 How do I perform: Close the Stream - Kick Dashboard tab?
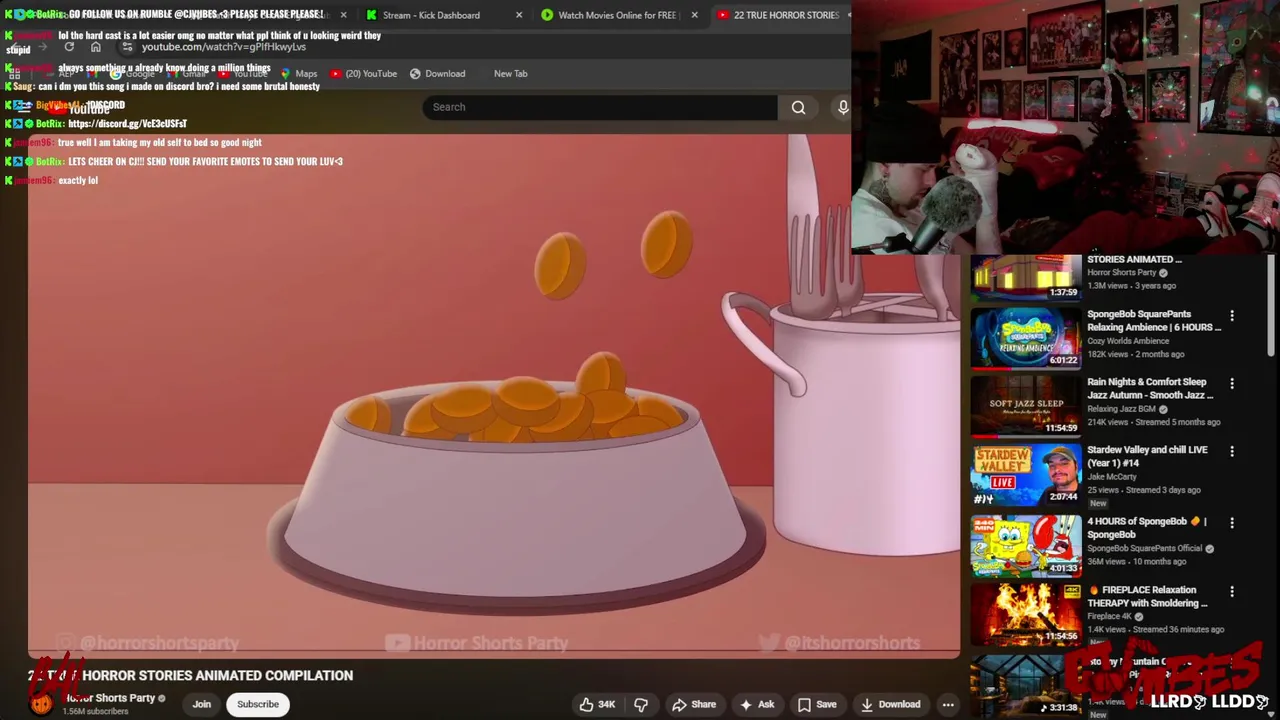pos(518,15)
